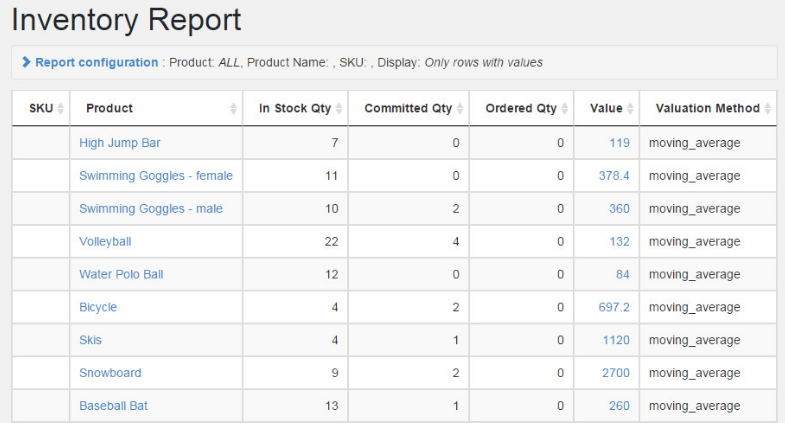Click Ordered Qty sort arrows icon
Image resolution: width=785 pixels, height=423 pixels.
tap(566, 108)
